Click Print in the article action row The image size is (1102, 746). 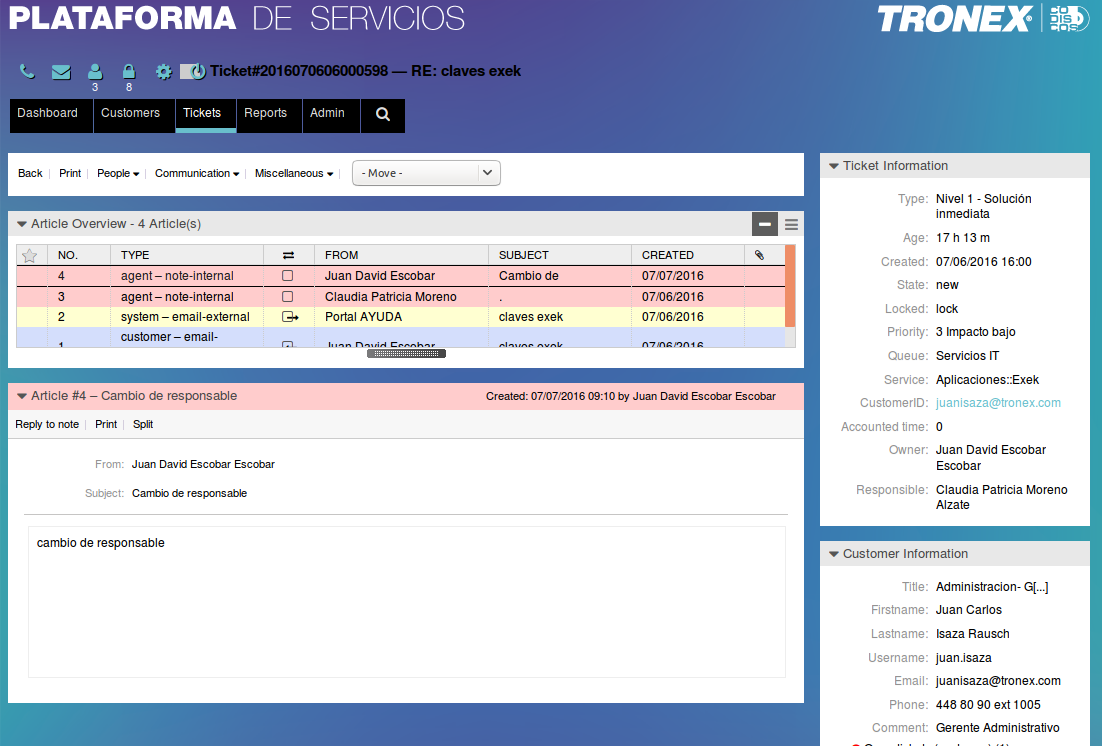coord(106,425)
